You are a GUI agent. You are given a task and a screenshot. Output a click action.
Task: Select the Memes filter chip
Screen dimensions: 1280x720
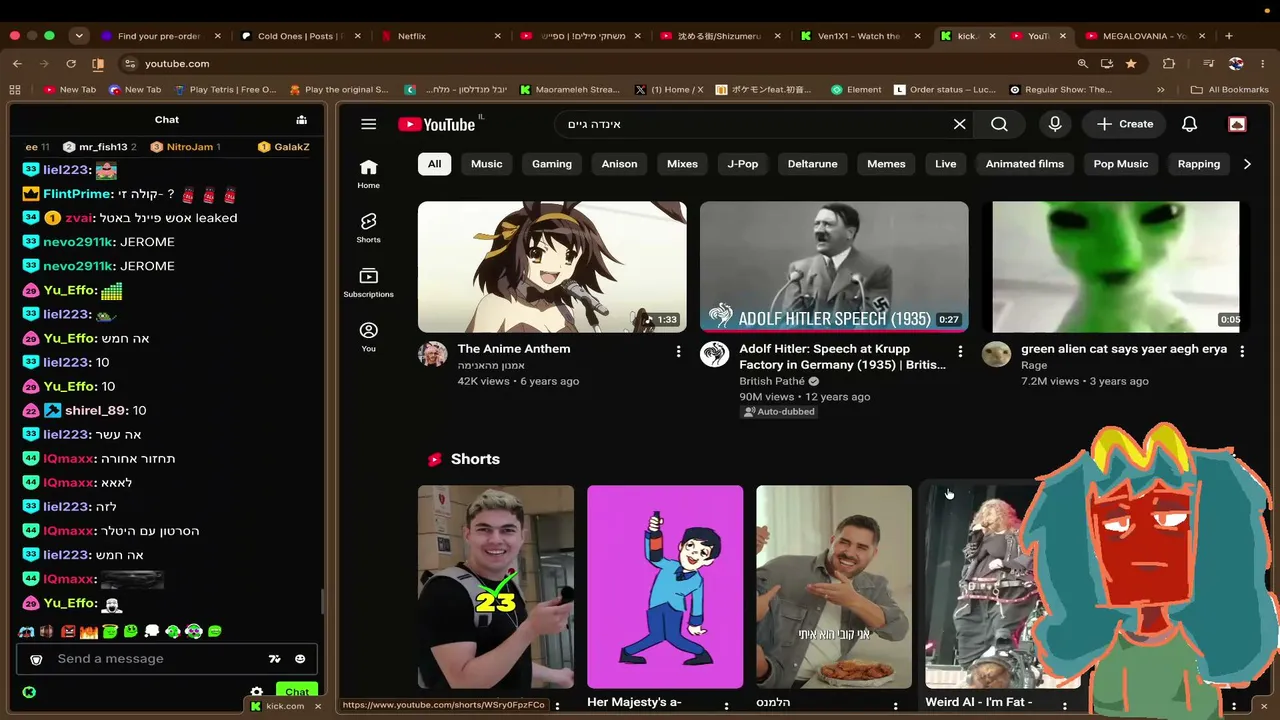click(886, 164)
